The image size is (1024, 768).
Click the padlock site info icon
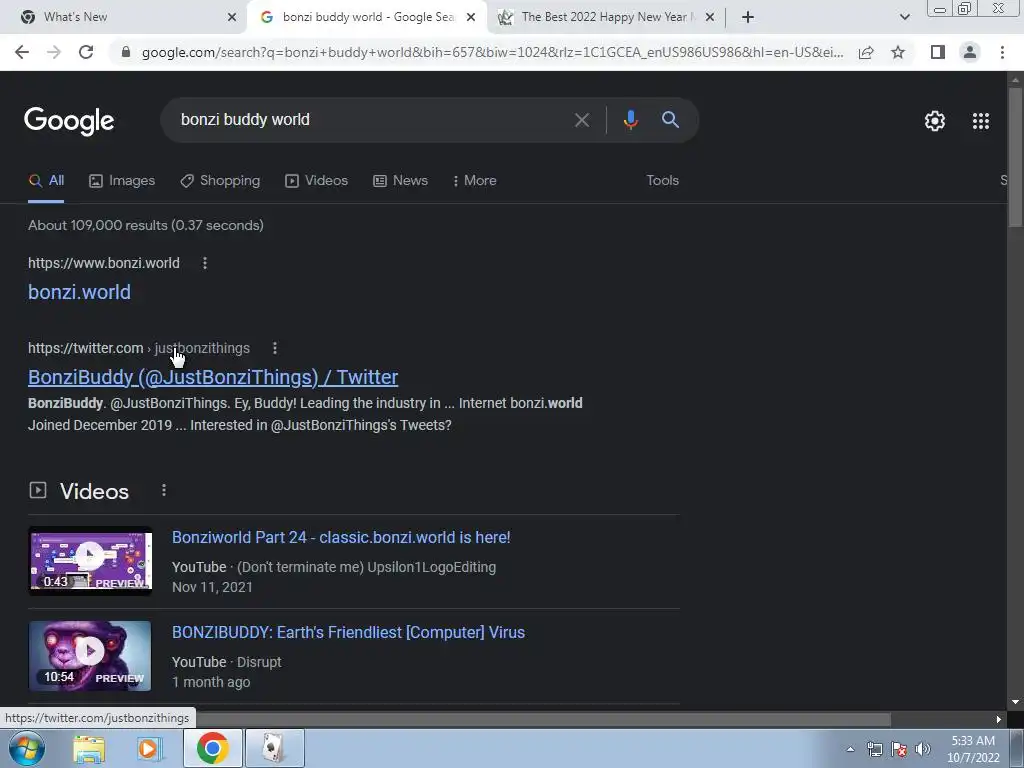(126, 52)
